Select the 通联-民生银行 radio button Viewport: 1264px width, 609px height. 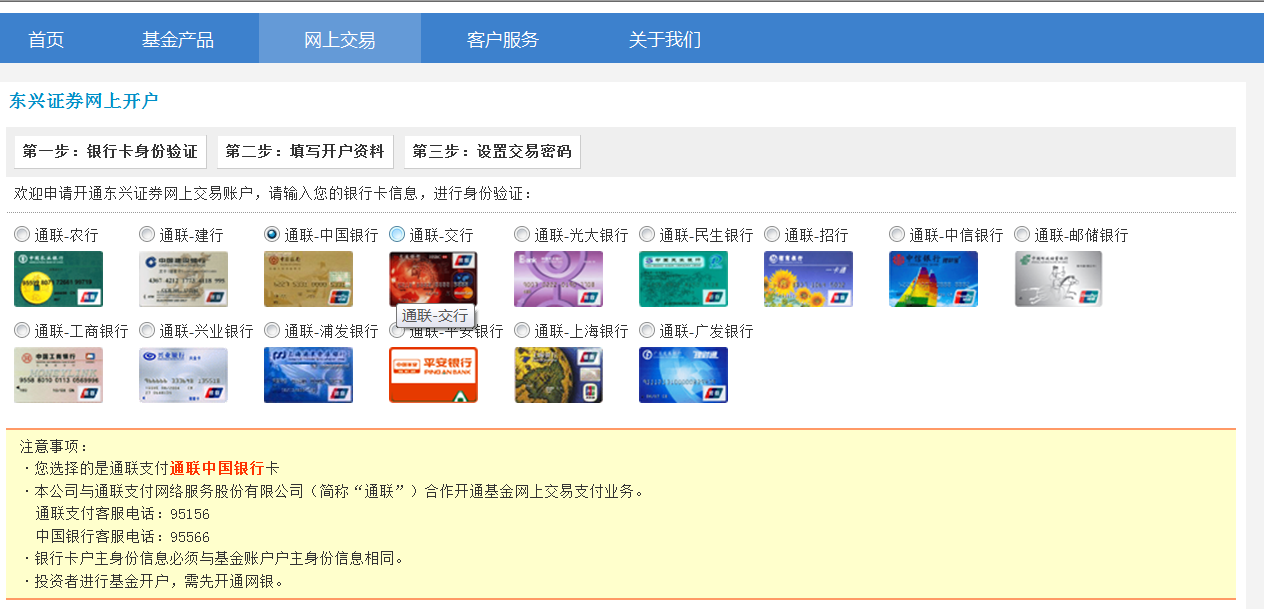[x=647, y=234]
